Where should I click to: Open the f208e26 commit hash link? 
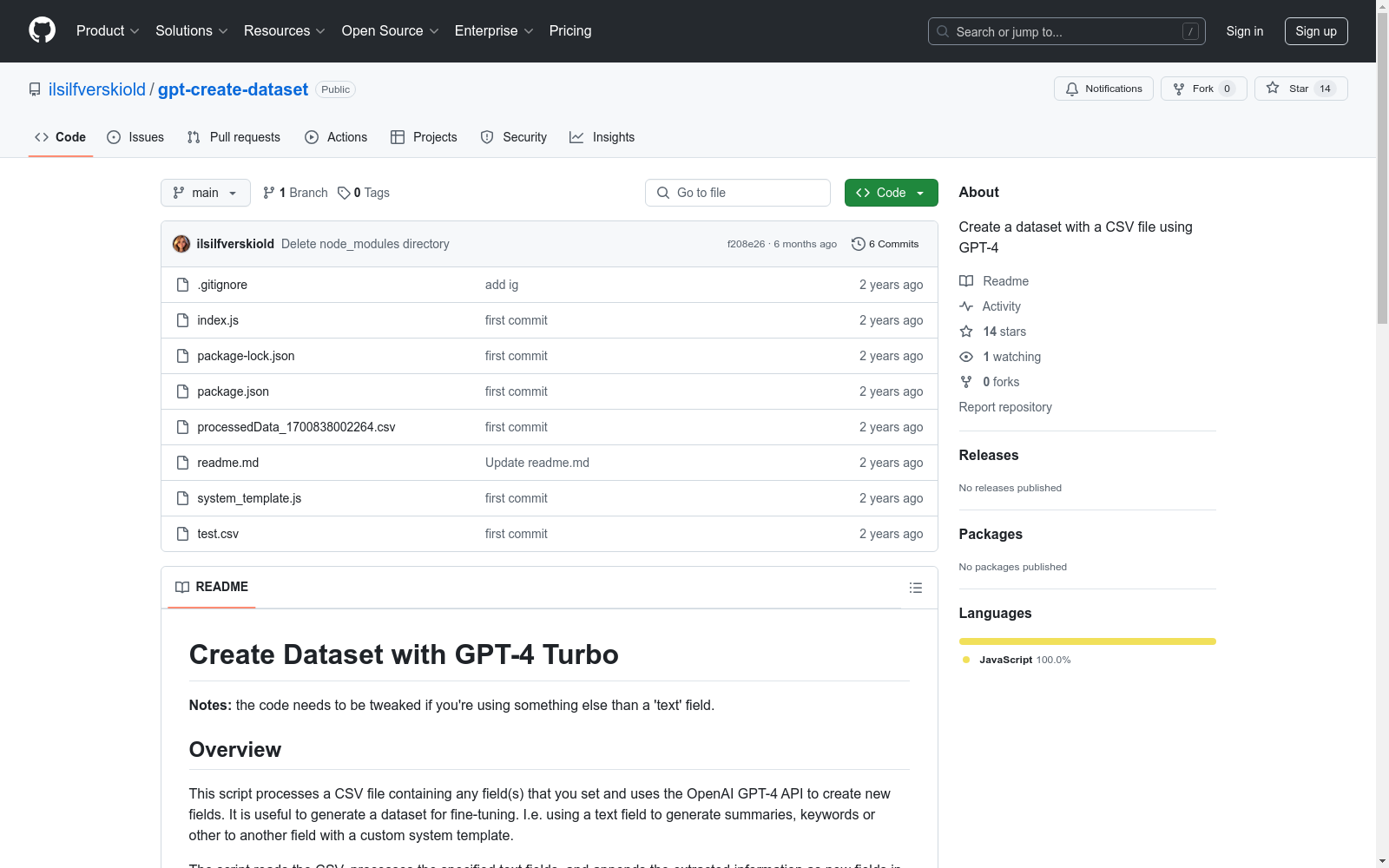tap(747, 244)
